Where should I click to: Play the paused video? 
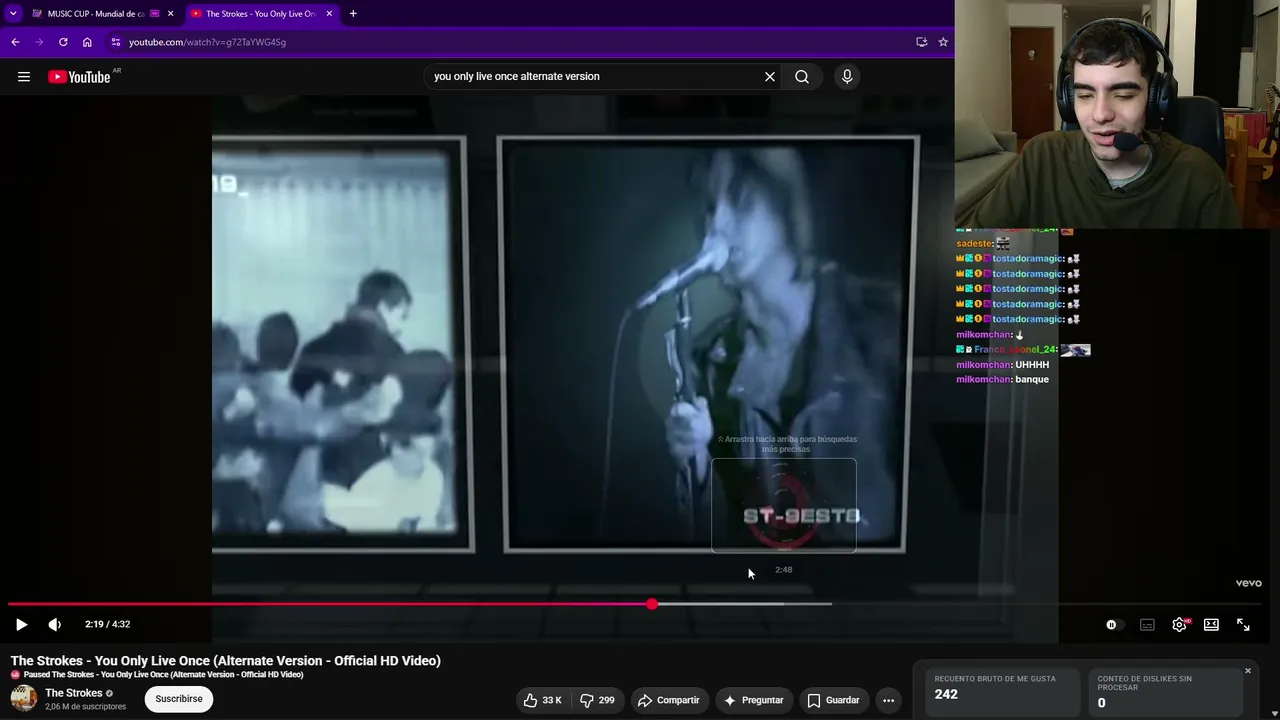(x=21, y=624)
